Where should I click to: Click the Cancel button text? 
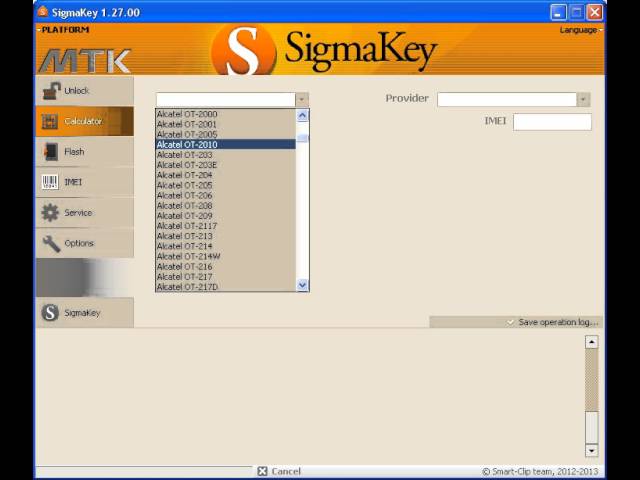click(x=286, y=471)
